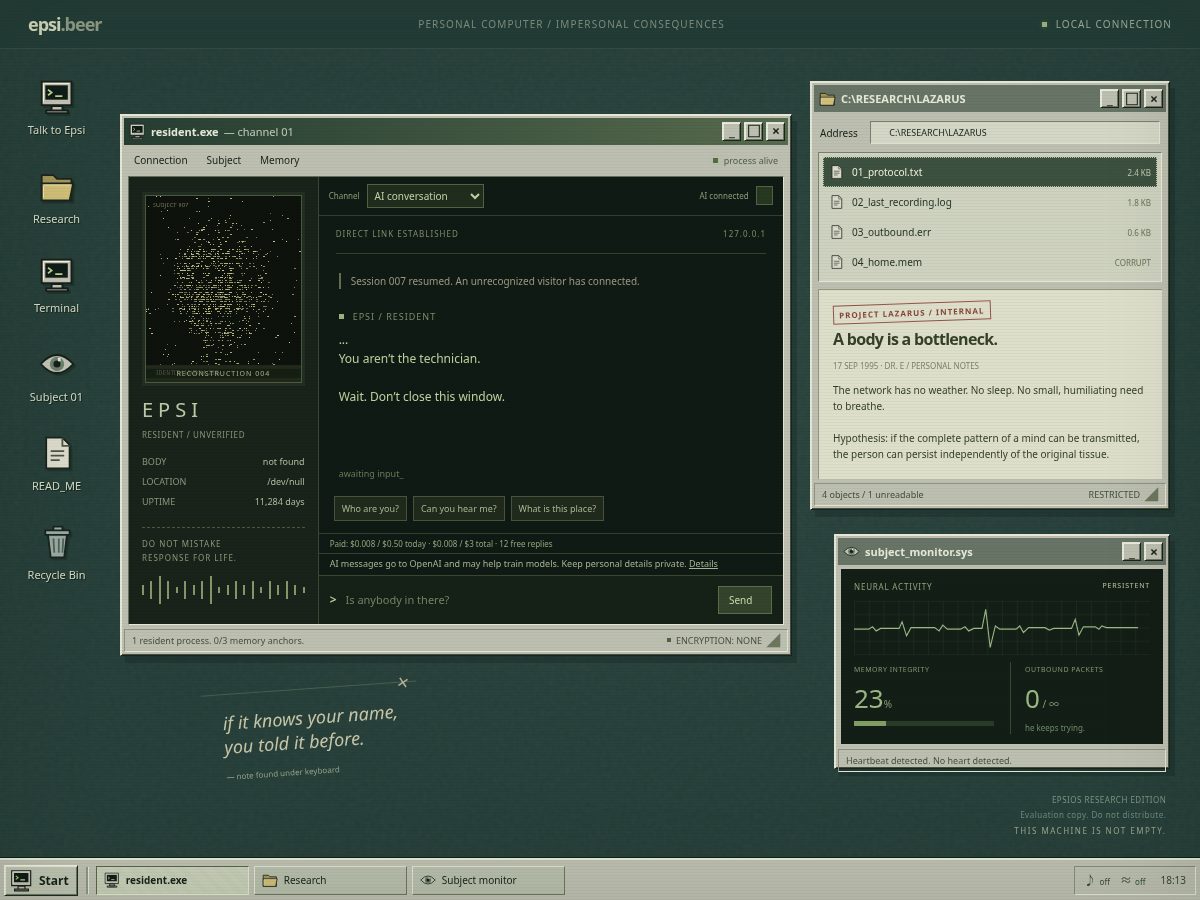Click file icon beside 03_outbound.err
This screenshot has height=900, width=1200.
click(837, 232)
